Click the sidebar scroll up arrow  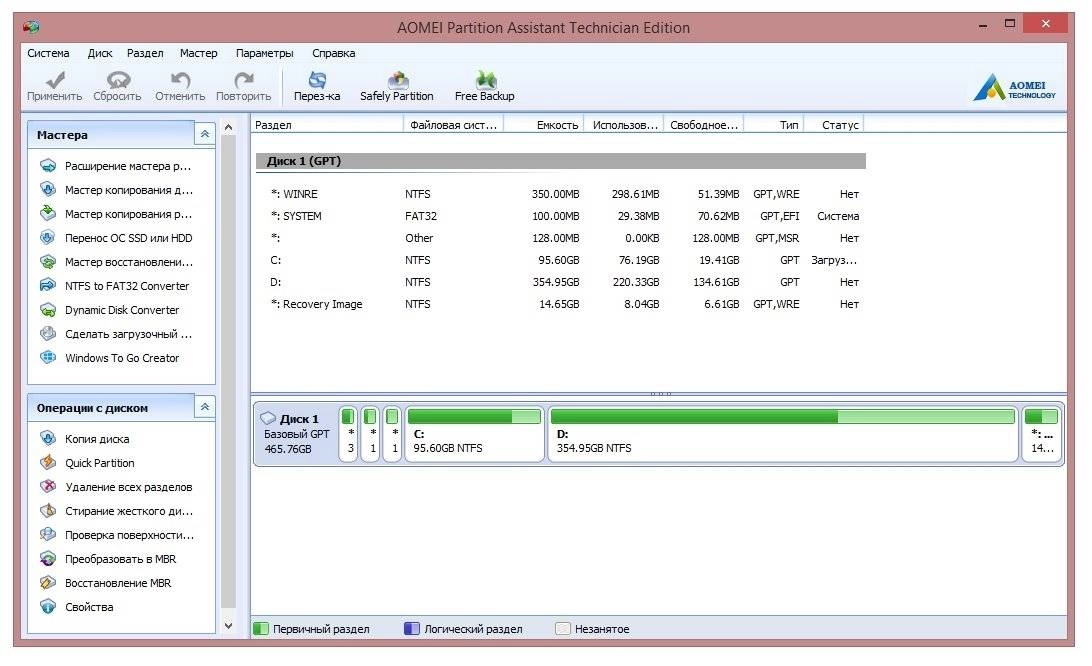[228, 127]
